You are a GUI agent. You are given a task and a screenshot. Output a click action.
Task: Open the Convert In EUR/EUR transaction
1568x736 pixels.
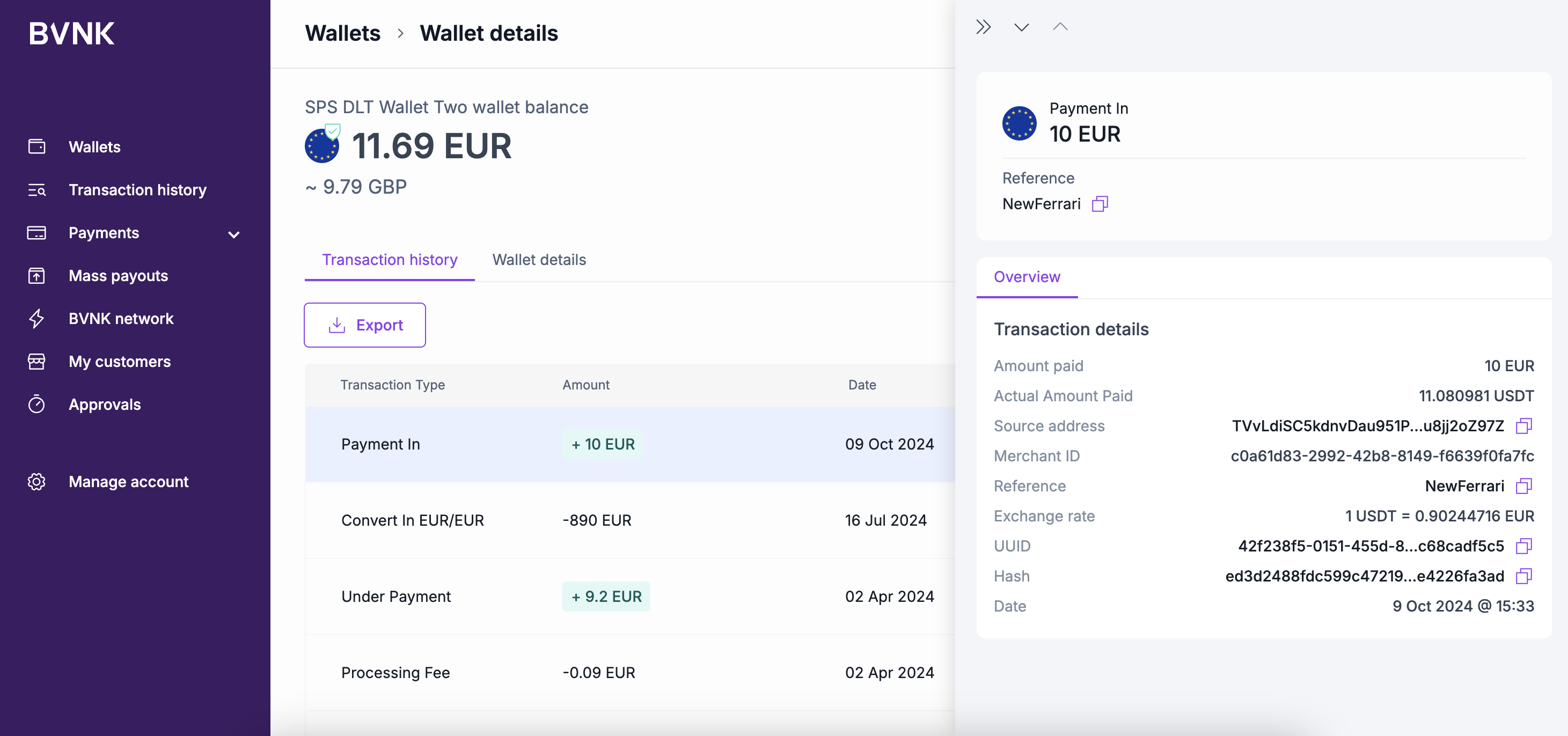coord(630,521)
